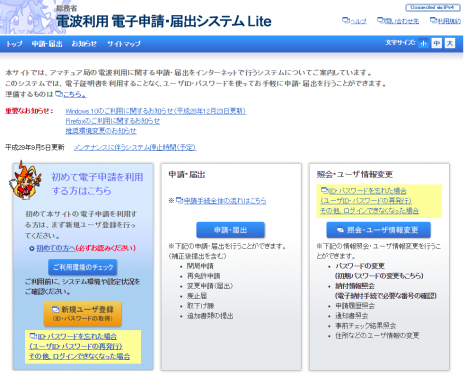This screenshot has width=467, height=375.
Task: Click the 照会・ユーザ情報変更 button
Action: [378, 230]
